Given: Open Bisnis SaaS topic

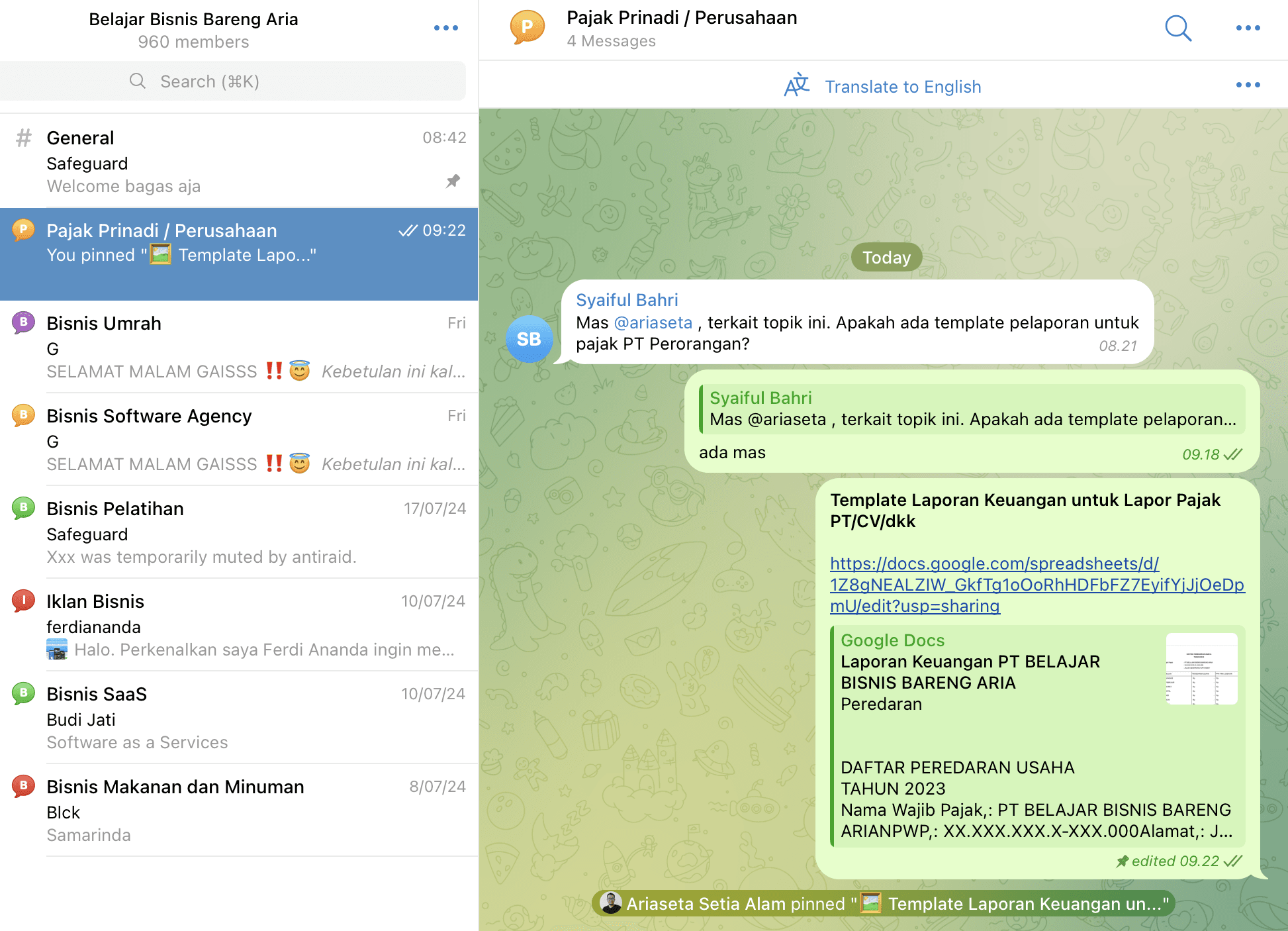Looking at the screenshot, I should [238, 717].
